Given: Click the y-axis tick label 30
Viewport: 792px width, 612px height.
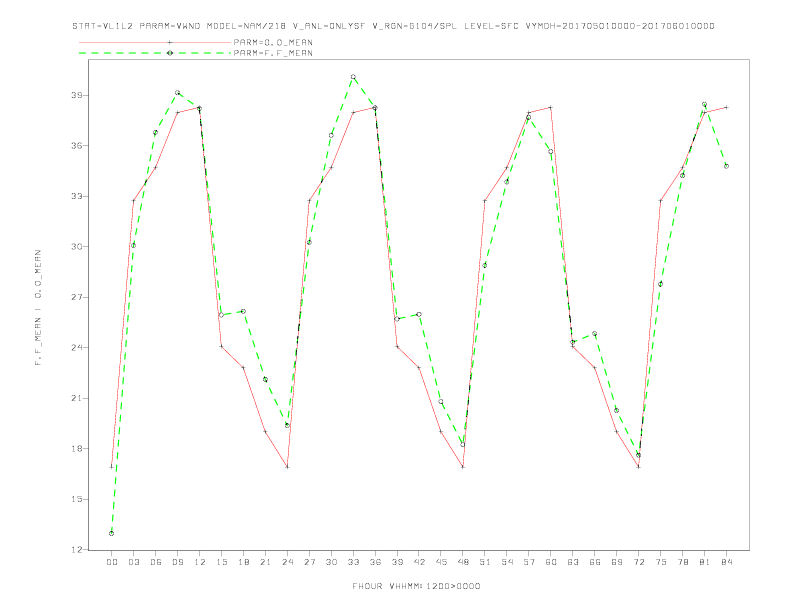Looking at the screenshot, I should click(77, 246).
